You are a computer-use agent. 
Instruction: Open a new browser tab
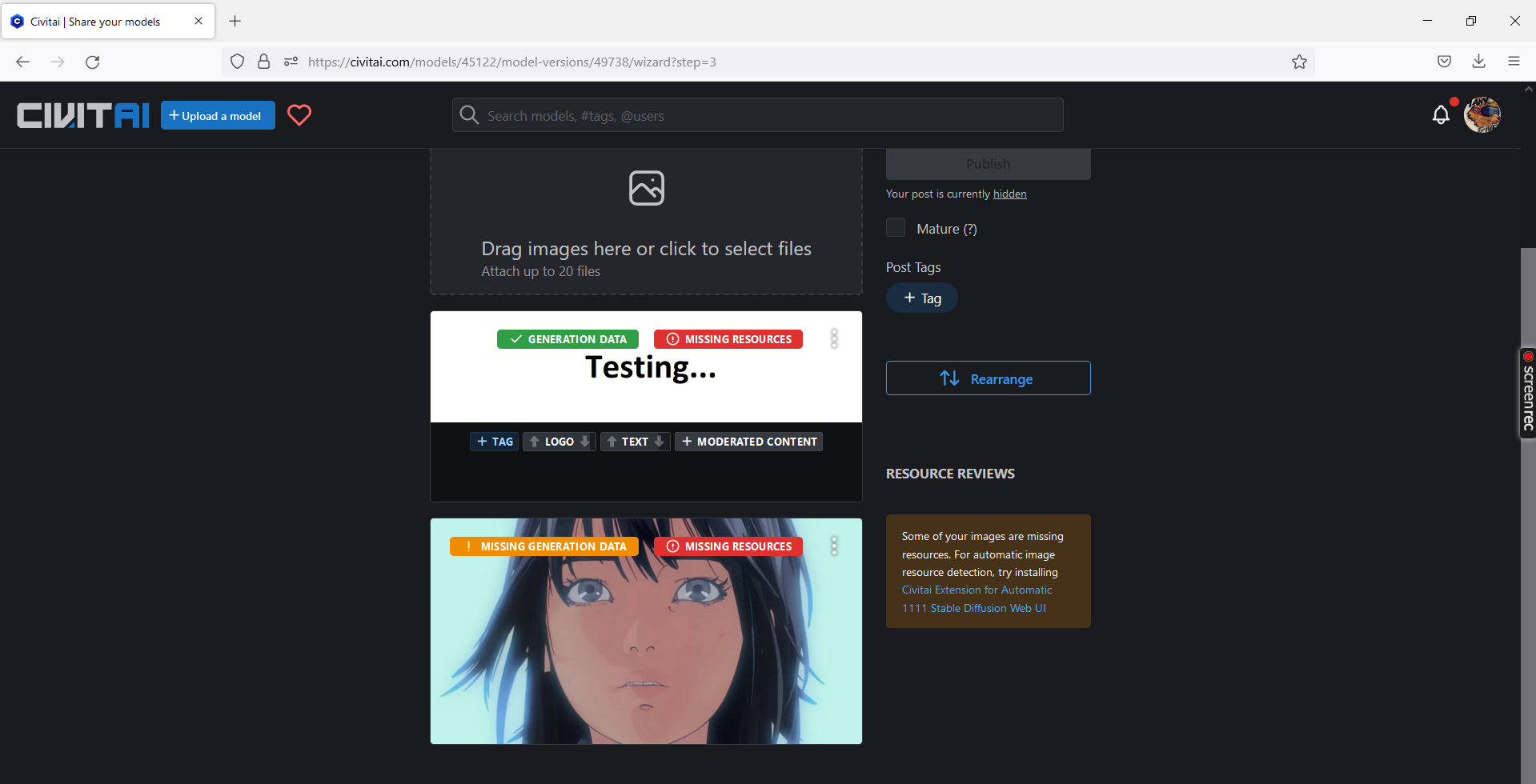coord(234,21)
